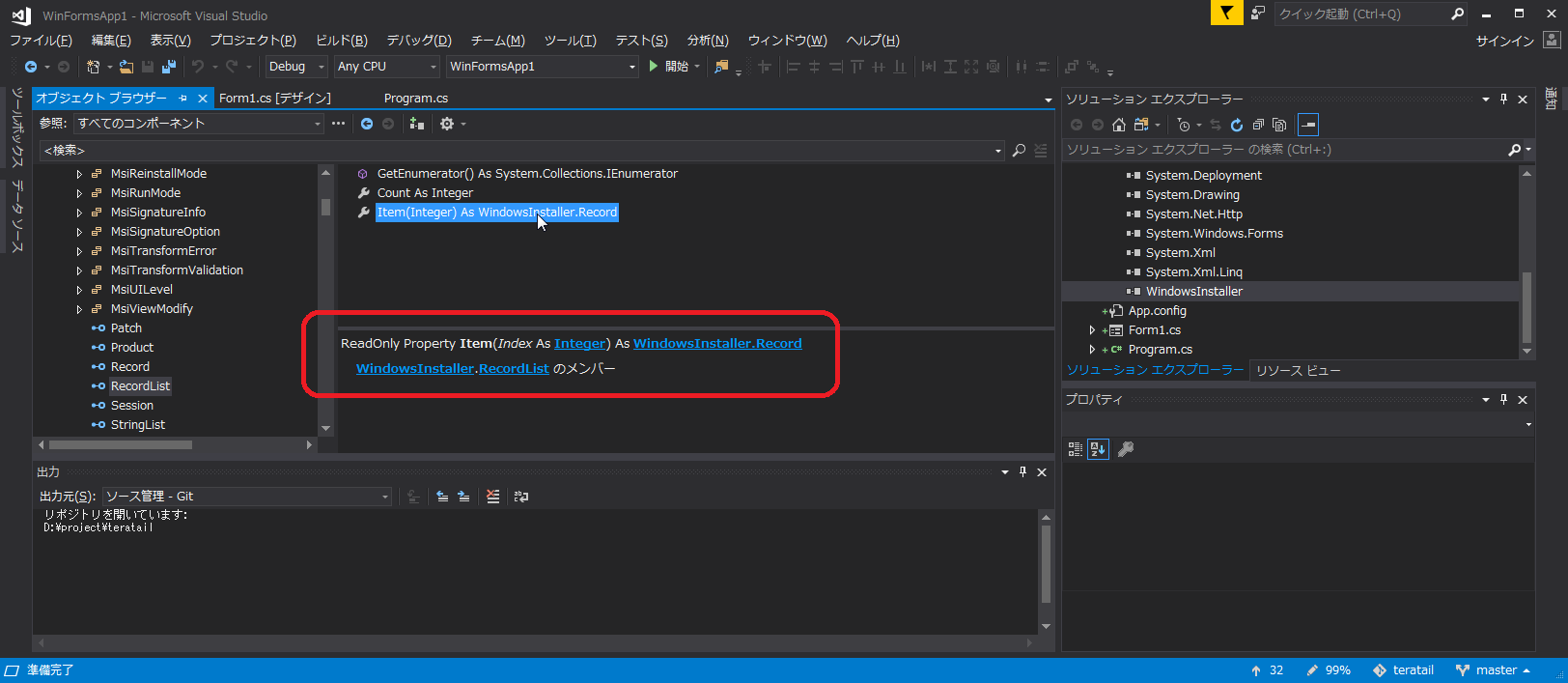Click the Solution Explorer vertical scrollbar thumb
The image size is (1568, 683).
click(x=1526, y=309)
